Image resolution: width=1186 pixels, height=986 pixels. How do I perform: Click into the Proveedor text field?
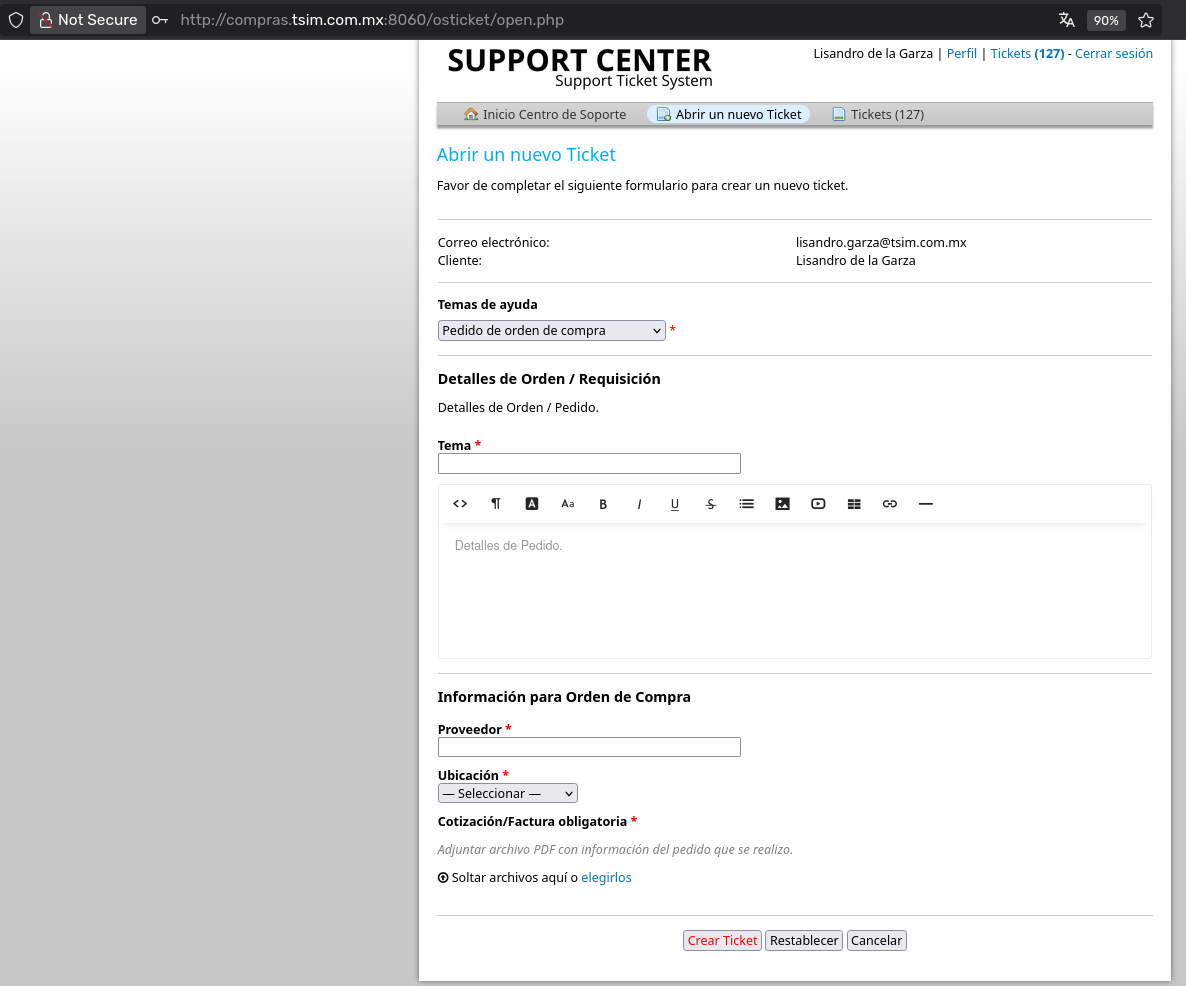[589, 747]
